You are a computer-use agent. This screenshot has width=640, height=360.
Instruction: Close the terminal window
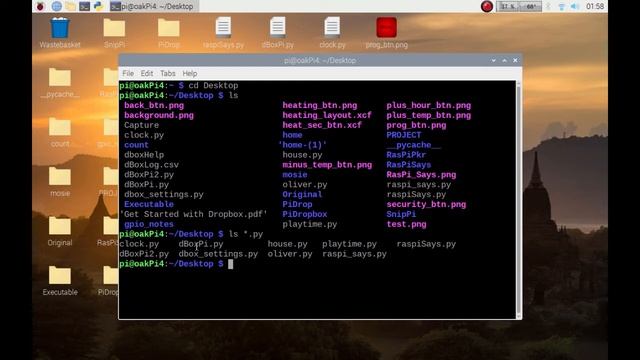point(516,60)
